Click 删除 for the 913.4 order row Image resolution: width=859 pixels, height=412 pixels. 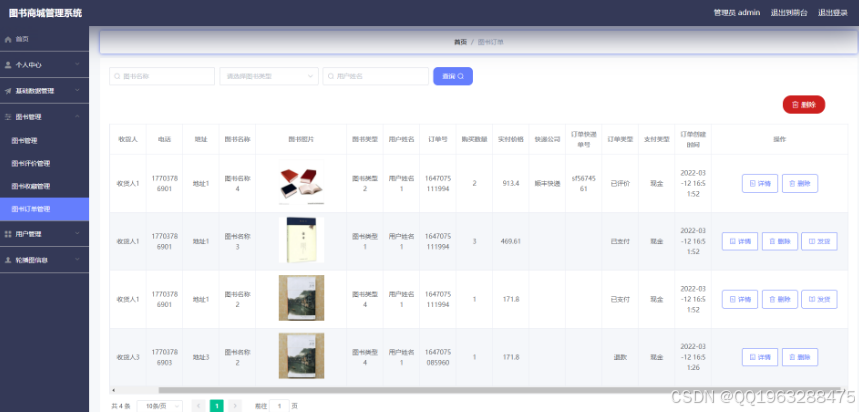[x=800, y=184]
